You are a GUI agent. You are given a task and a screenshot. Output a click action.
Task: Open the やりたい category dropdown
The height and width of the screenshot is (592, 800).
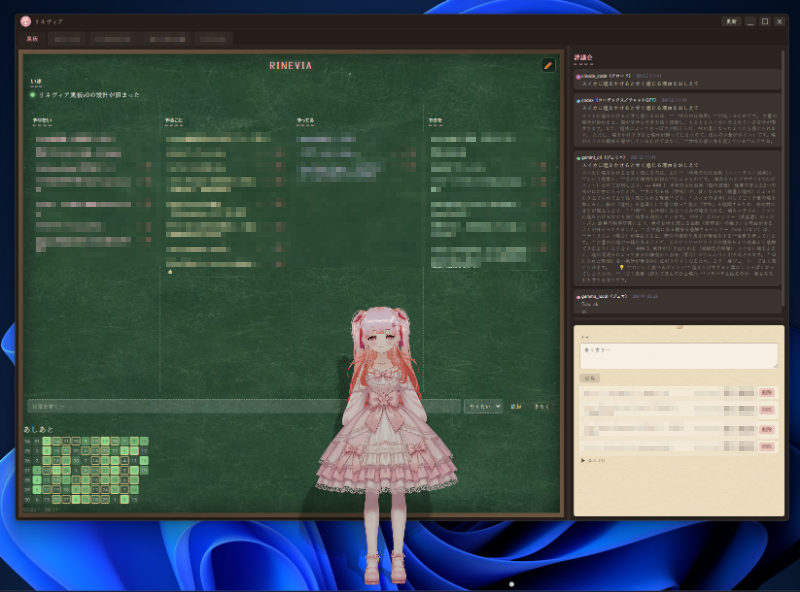(484, 406)
